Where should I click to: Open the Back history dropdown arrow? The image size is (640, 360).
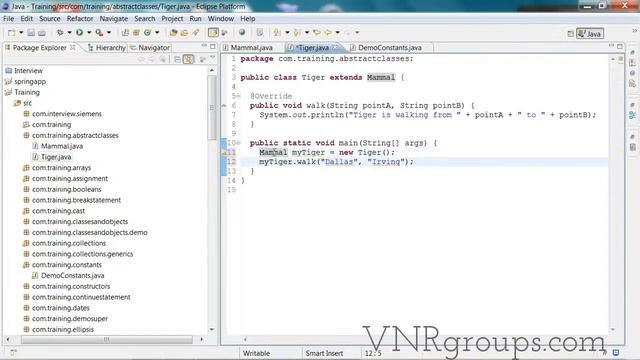(337, 33)
